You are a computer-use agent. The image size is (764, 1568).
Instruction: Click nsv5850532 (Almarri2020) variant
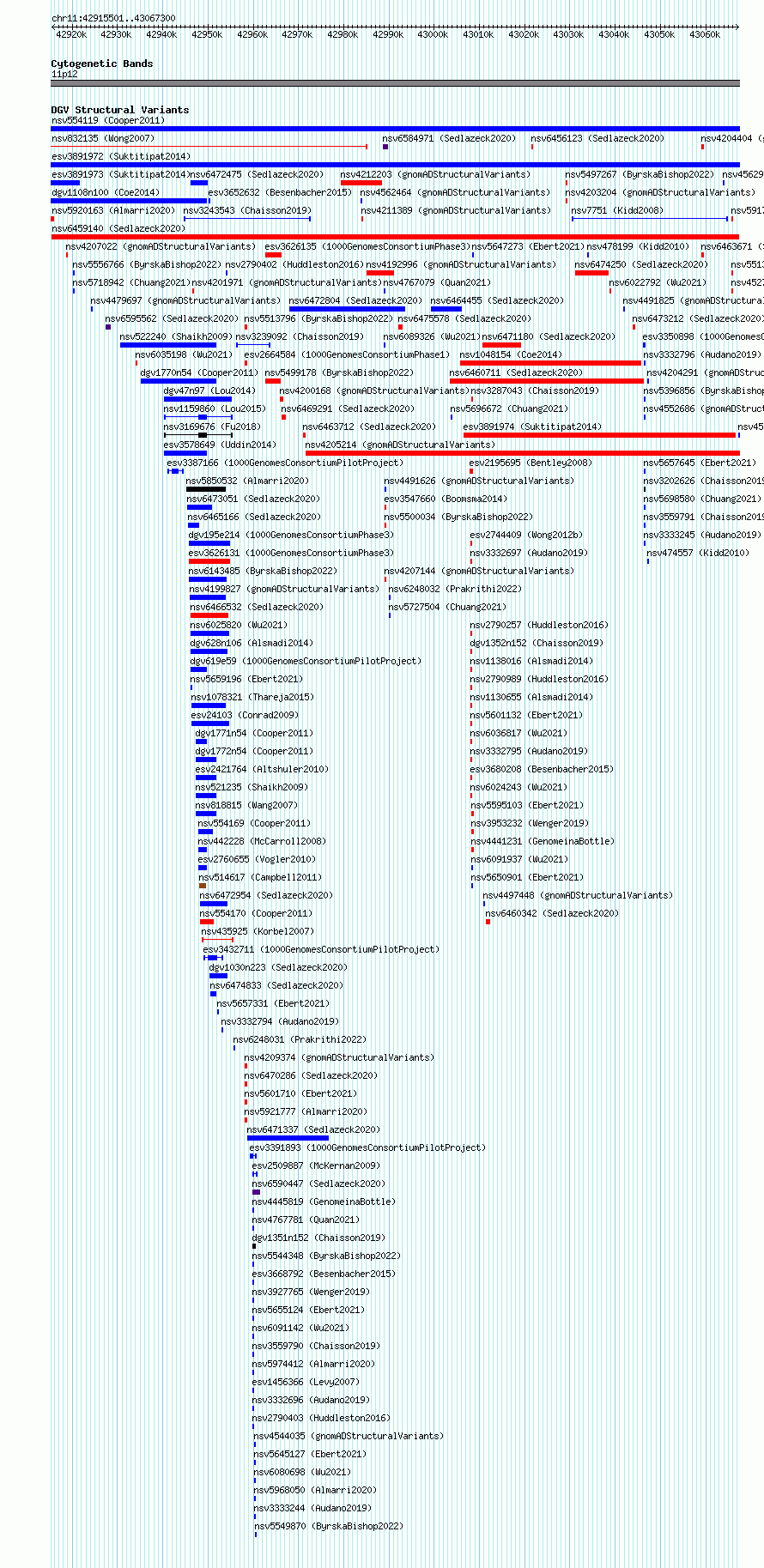pyautogui.click(x=247, y=481)
